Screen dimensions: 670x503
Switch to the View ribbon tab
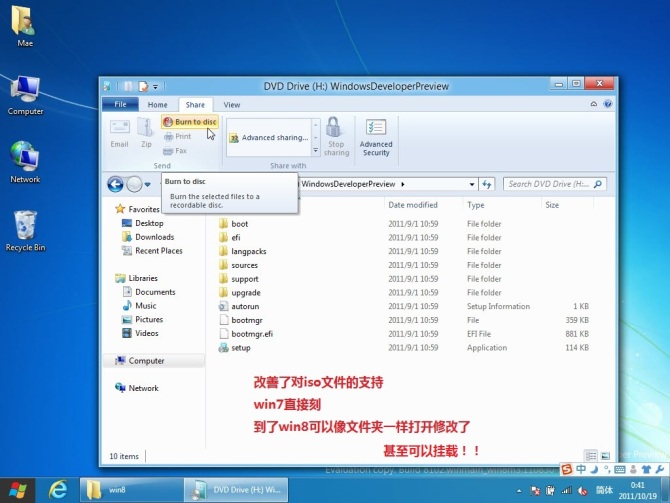coord(232,105)
